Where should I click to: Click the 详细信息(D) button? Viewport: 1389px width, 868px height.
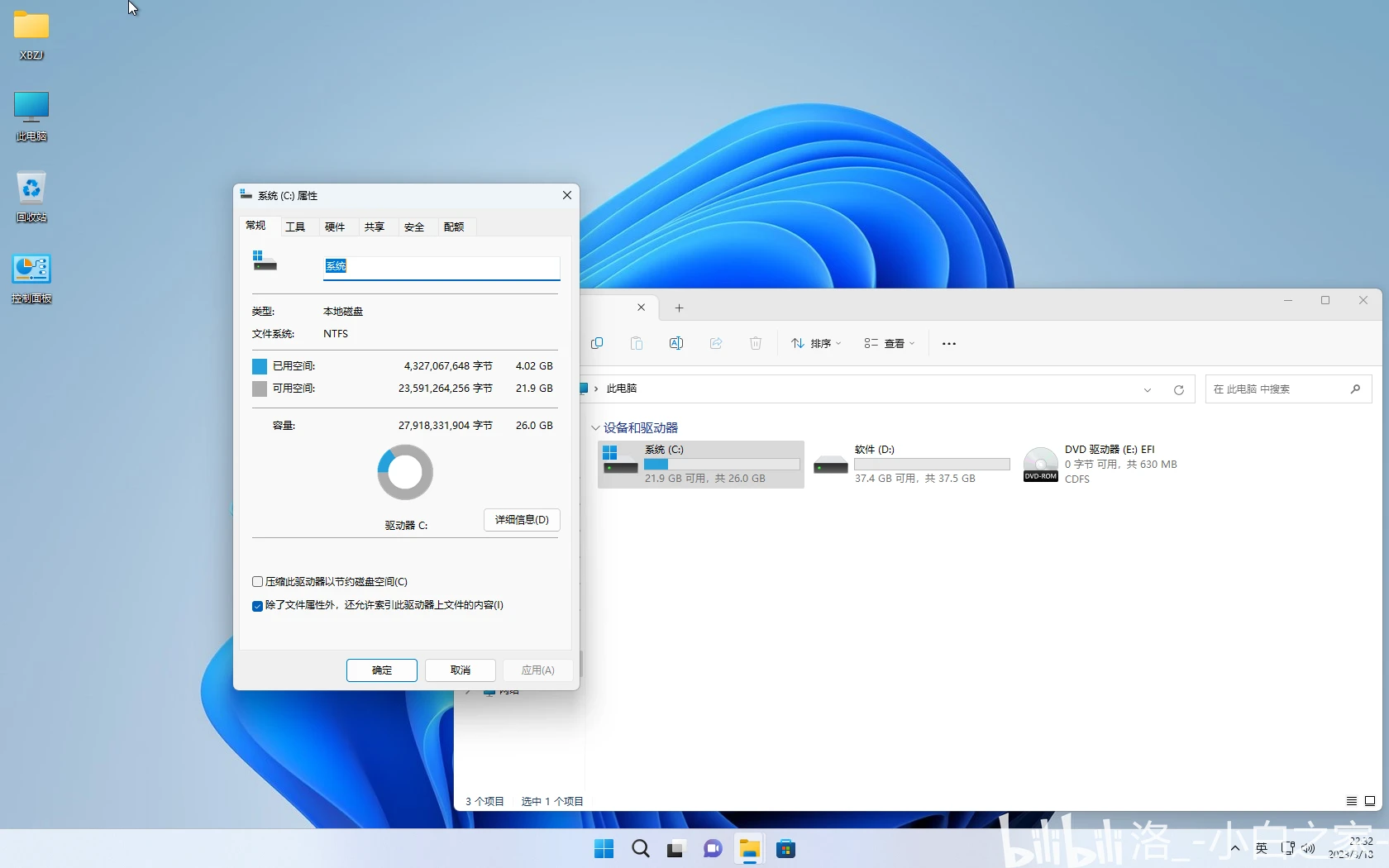522,520
